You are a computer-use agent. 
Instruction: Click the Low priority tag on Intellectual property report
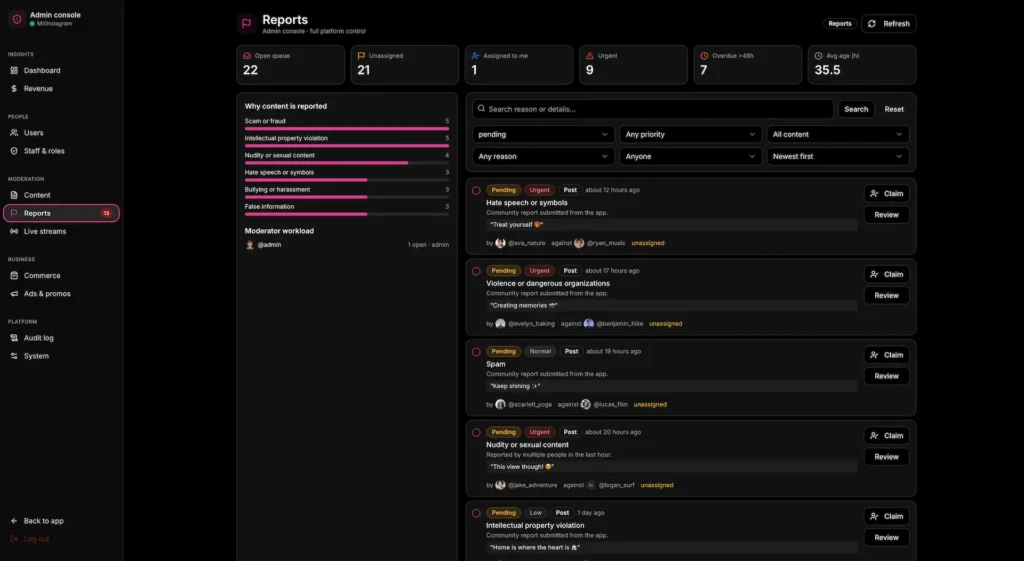click(536, 513)
